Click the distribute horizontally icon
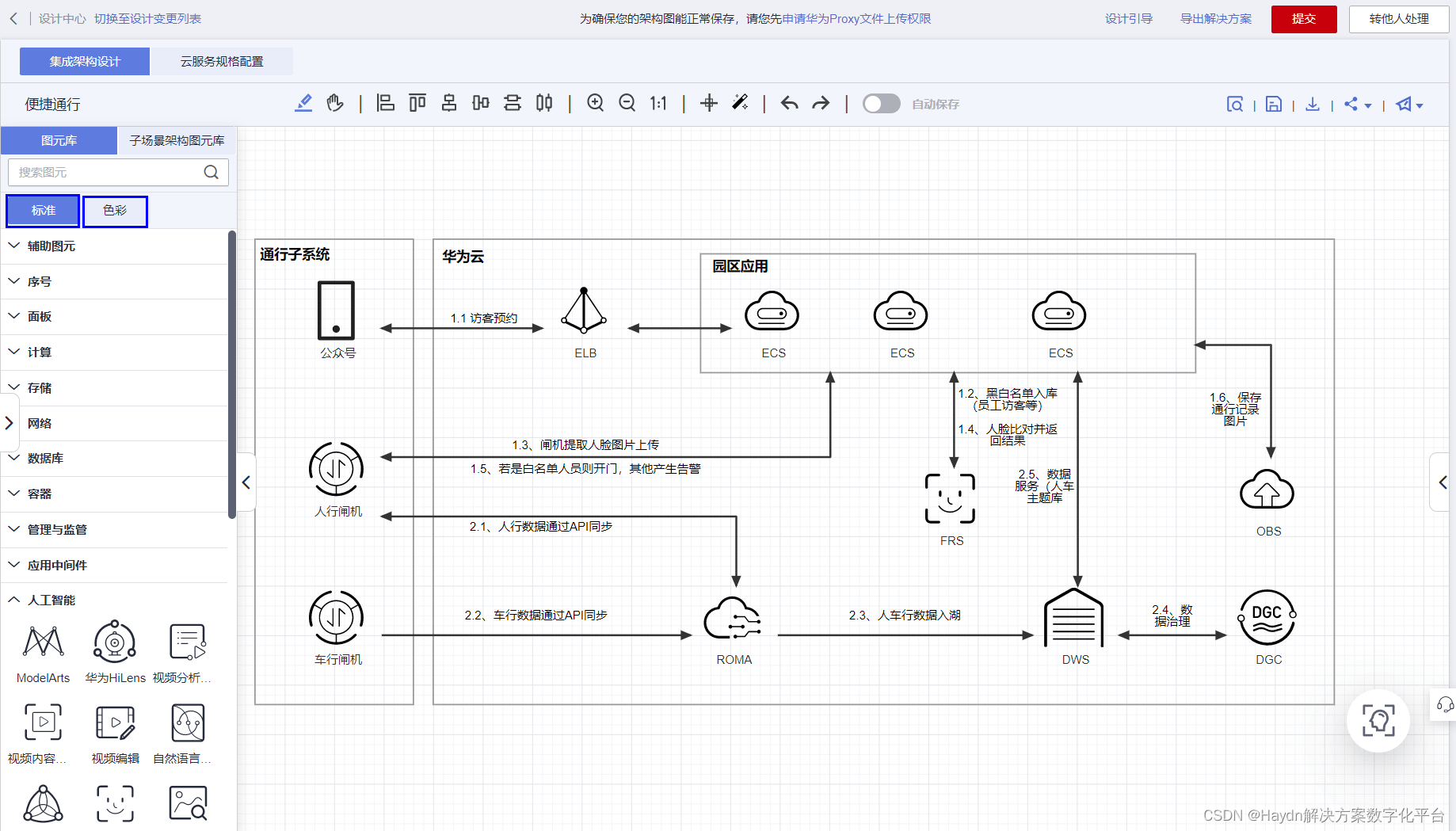 tap(544, 103)
